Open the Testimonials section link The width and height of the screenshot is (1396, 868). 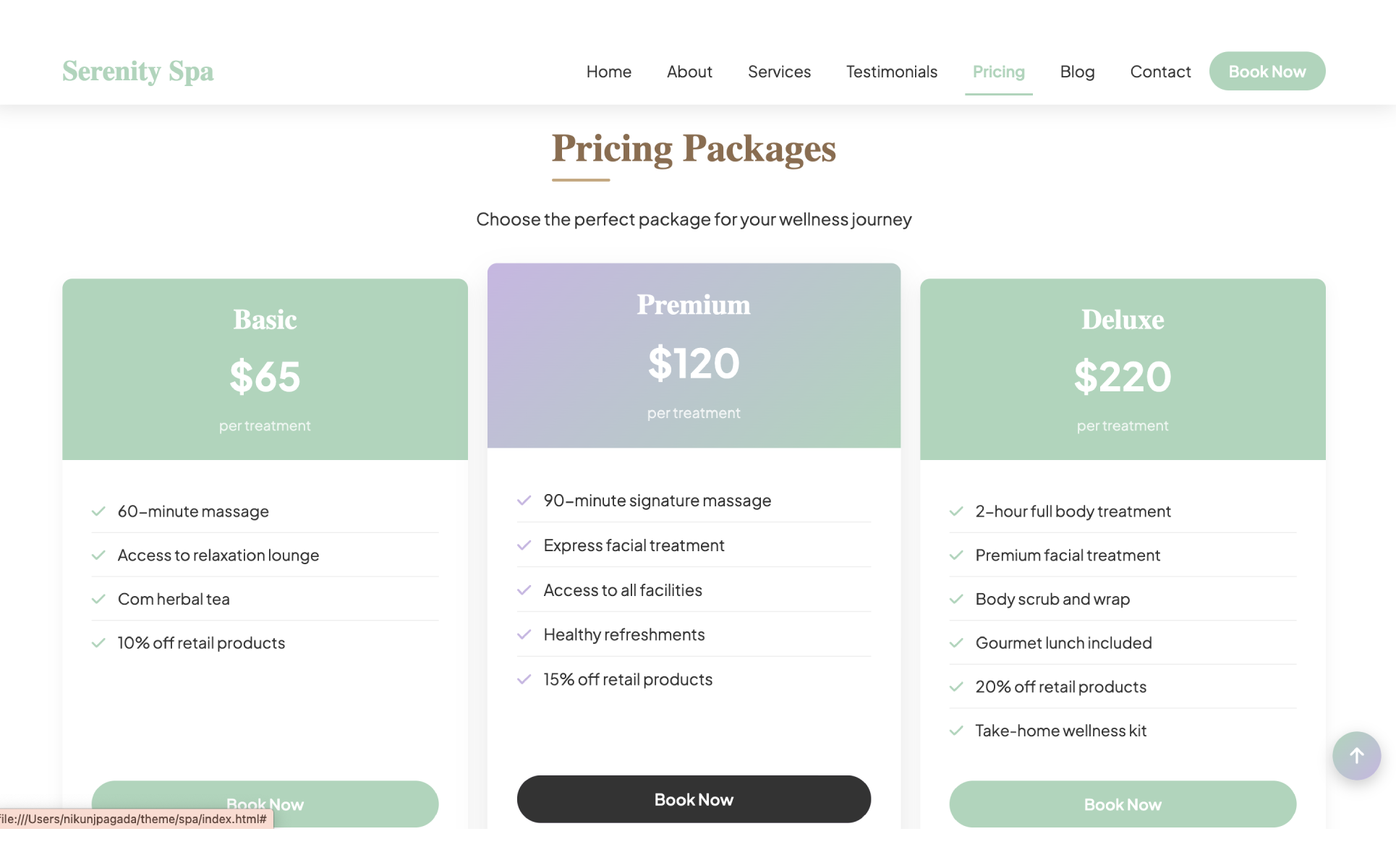coord(891,72)
